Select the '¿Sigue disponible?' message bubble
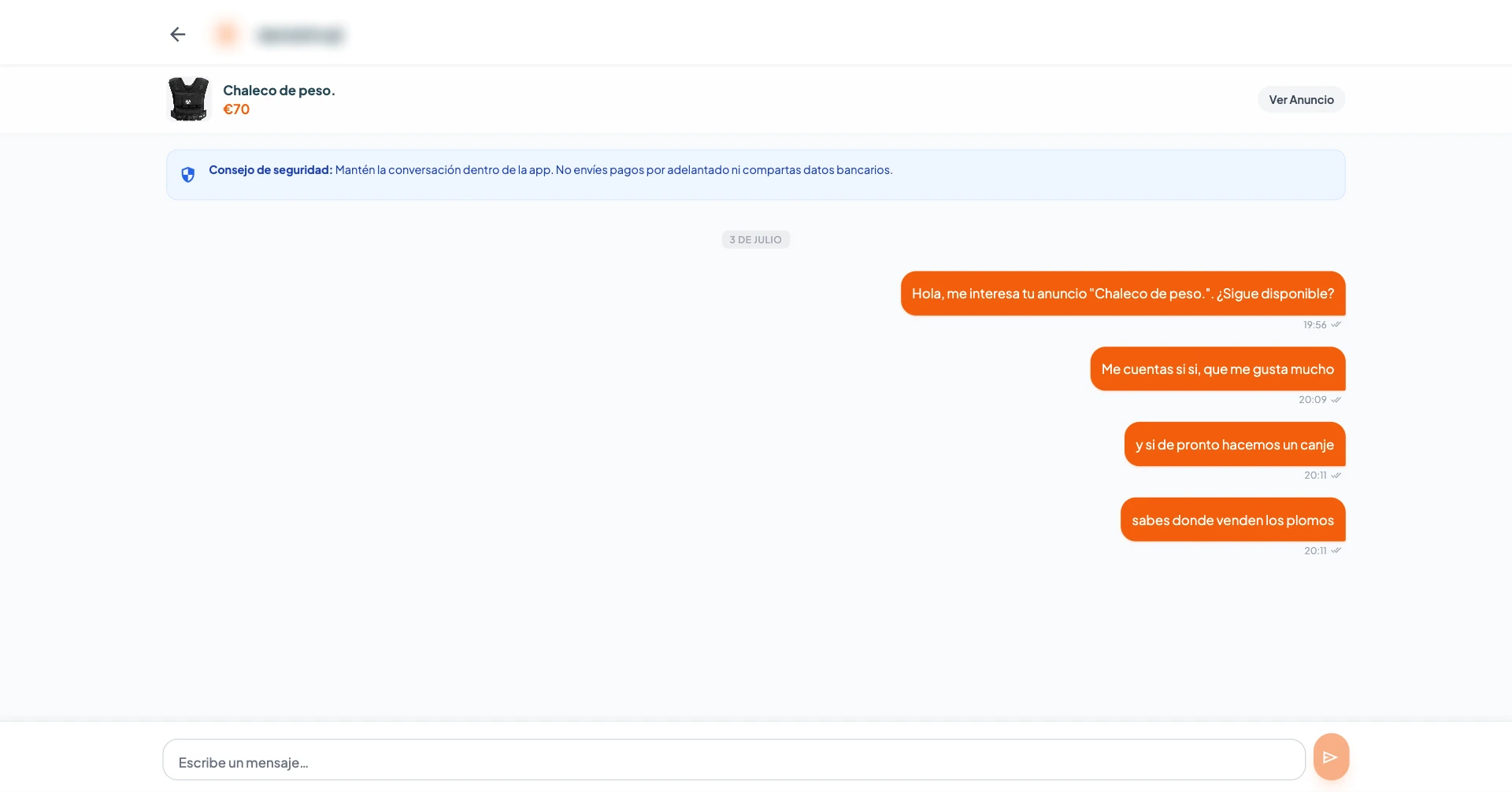This screenshot has height=792, width=1512. pos(1123,294)
